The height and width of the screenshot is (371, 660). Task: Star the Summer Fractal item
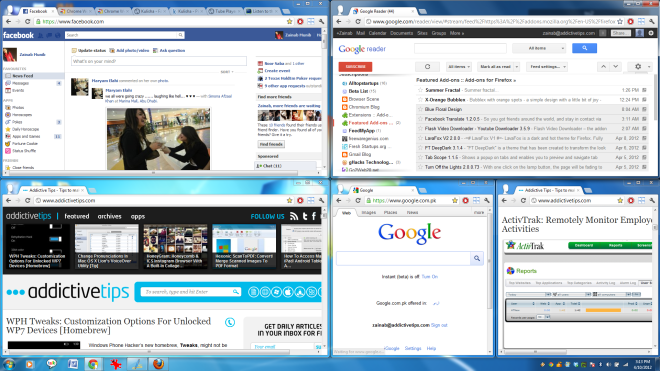tap(420, 90)
